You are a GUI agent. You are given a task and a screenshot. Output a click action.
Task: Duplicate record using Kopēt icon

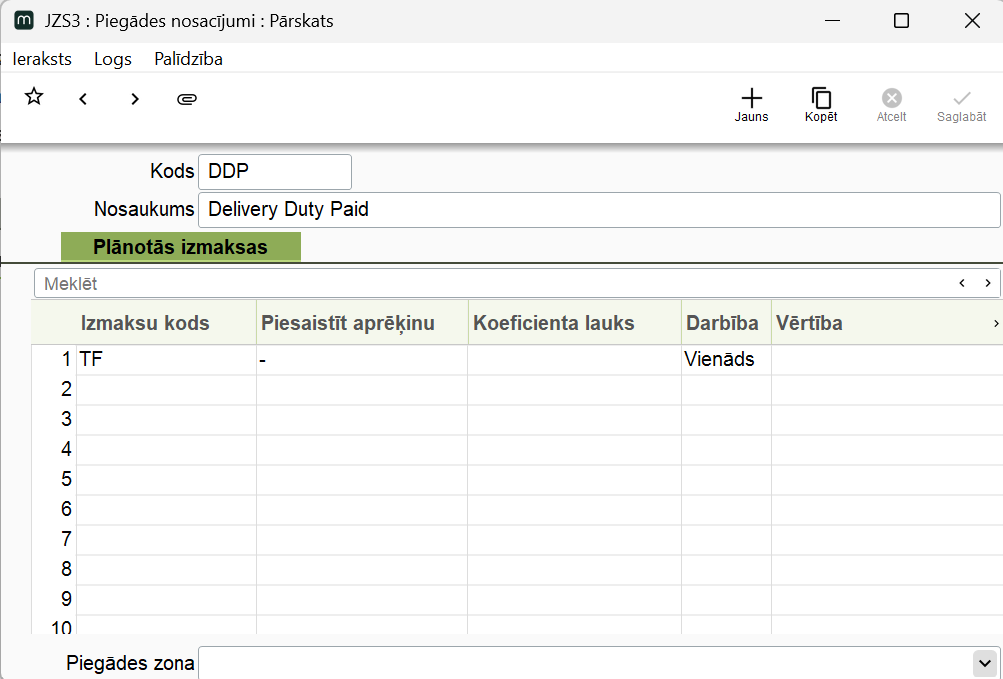821,104
